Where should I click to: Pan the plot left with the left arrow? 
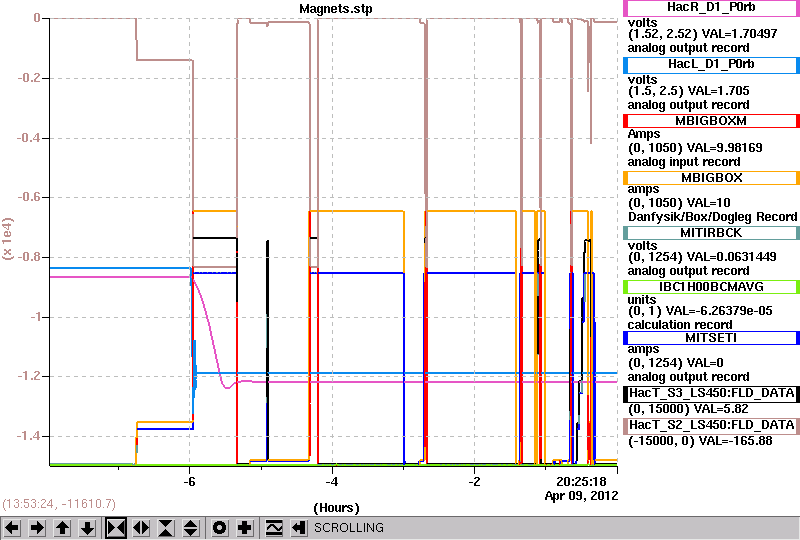point(12,528)
